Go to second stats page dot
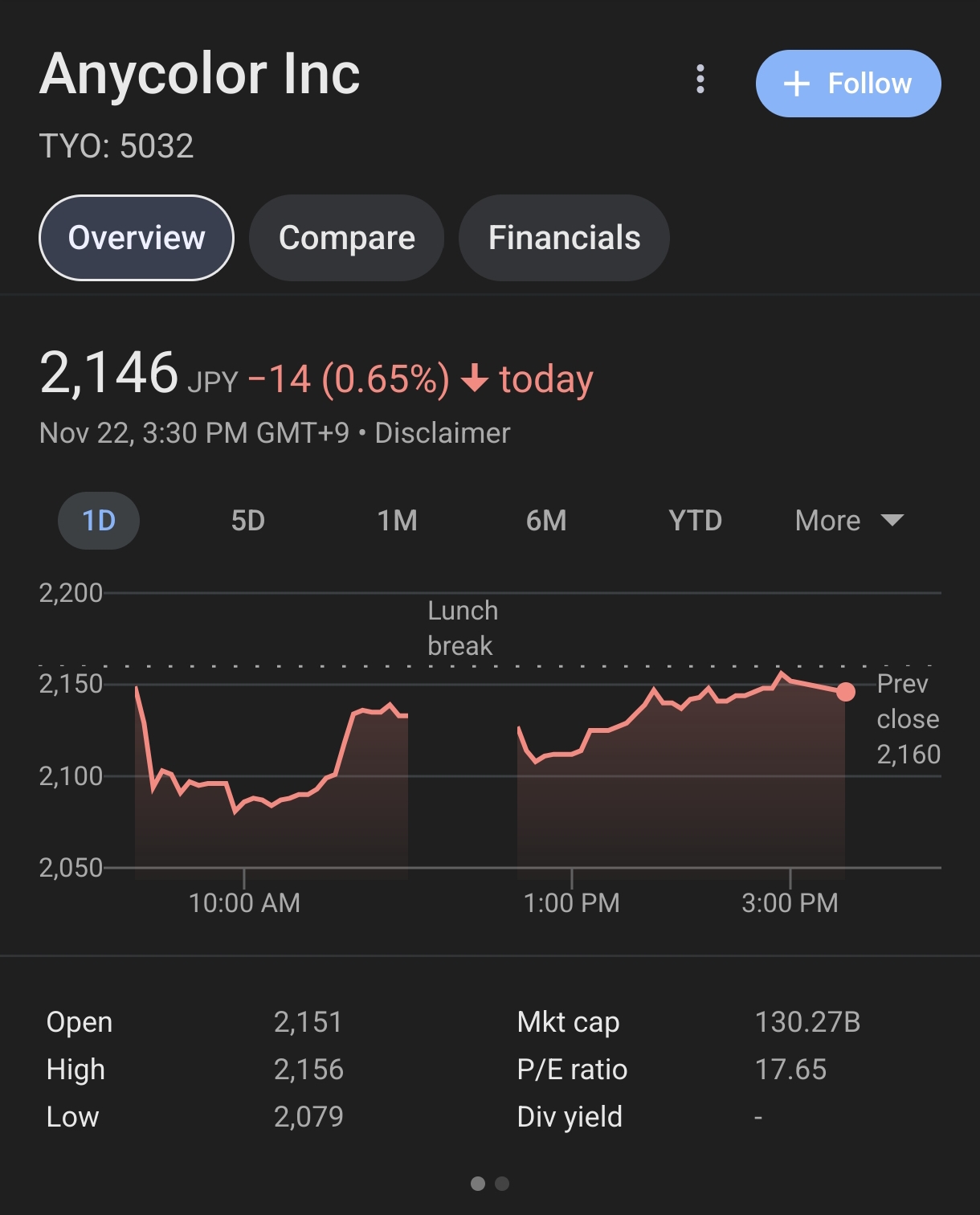 502,1184
